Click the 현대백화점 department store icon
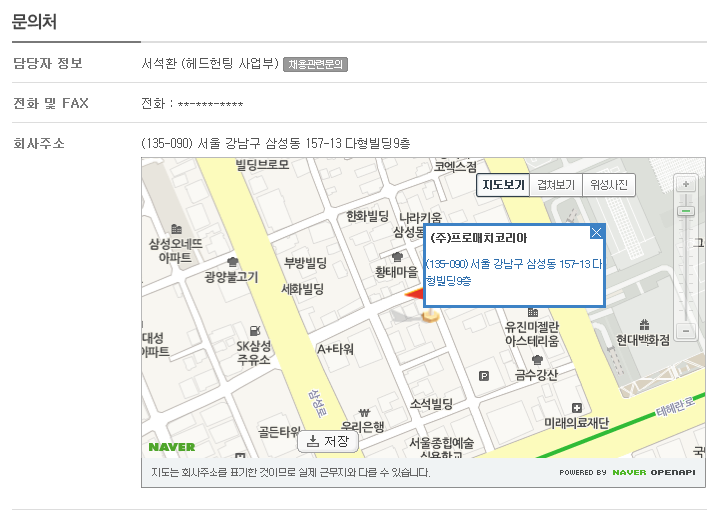The image size is (718, 521). (x=645, y=324)
